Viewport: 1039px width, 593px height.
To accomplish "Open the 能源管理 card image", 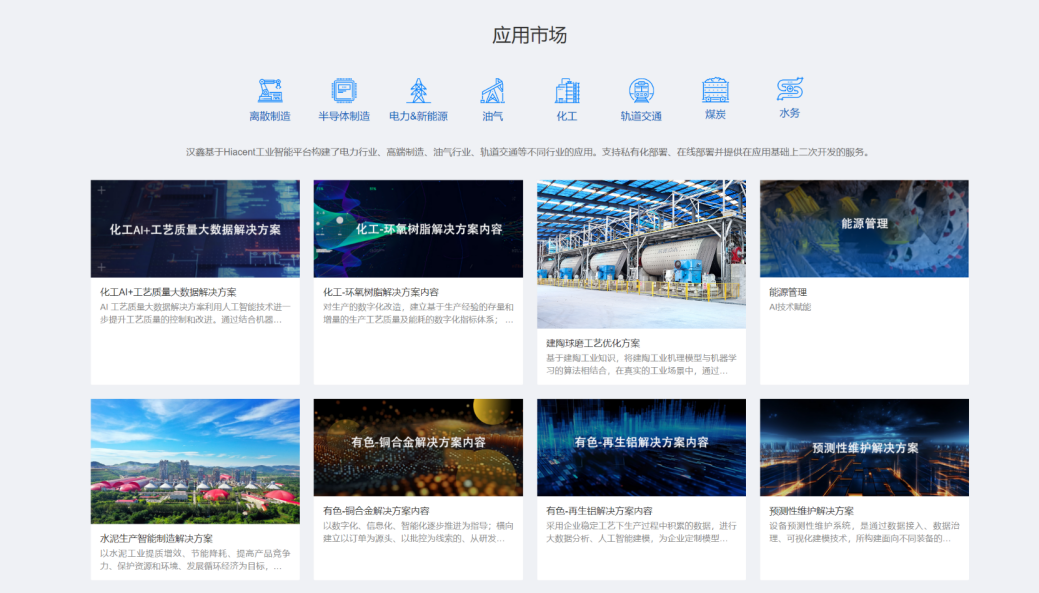I will [x=864, y=229].
